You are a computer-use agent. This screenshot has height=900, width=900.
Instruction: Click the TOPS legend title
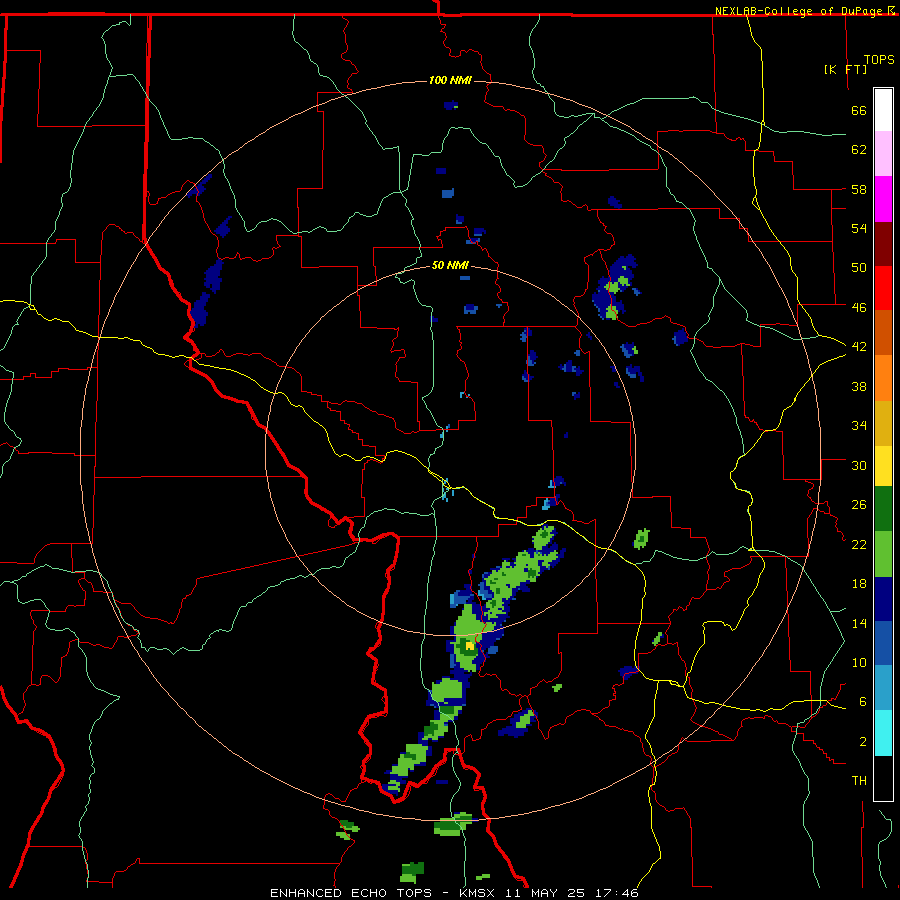879,60
